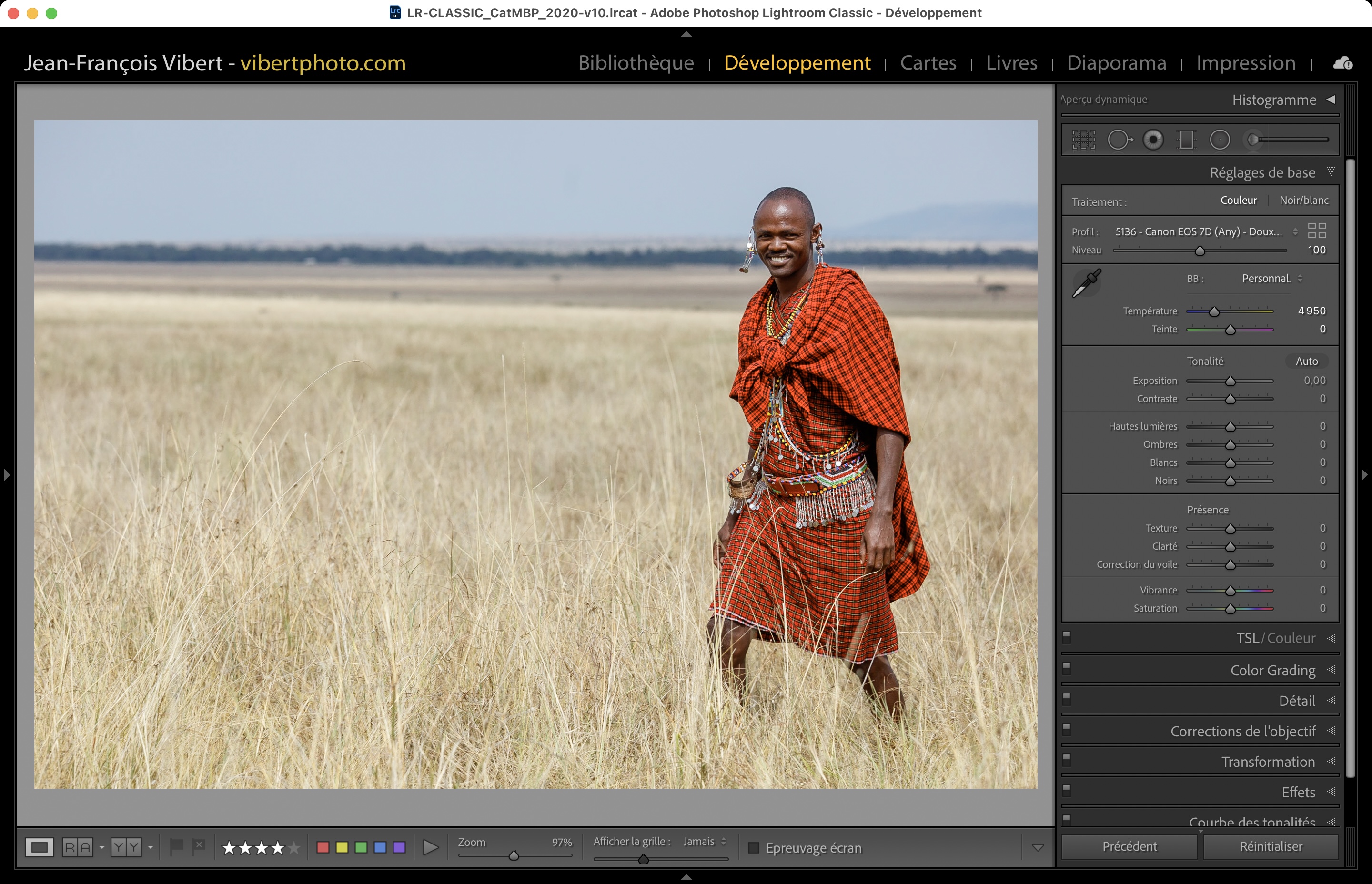Pick the white balance eyedropper

(1086, 283)
